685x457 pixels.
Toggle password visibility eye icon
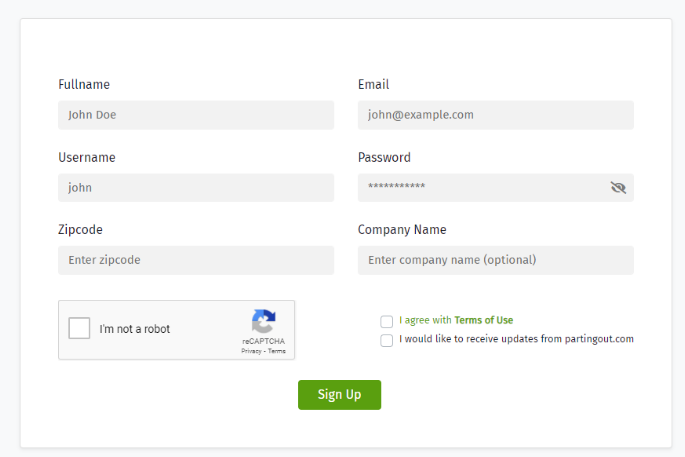pos(618,187)
